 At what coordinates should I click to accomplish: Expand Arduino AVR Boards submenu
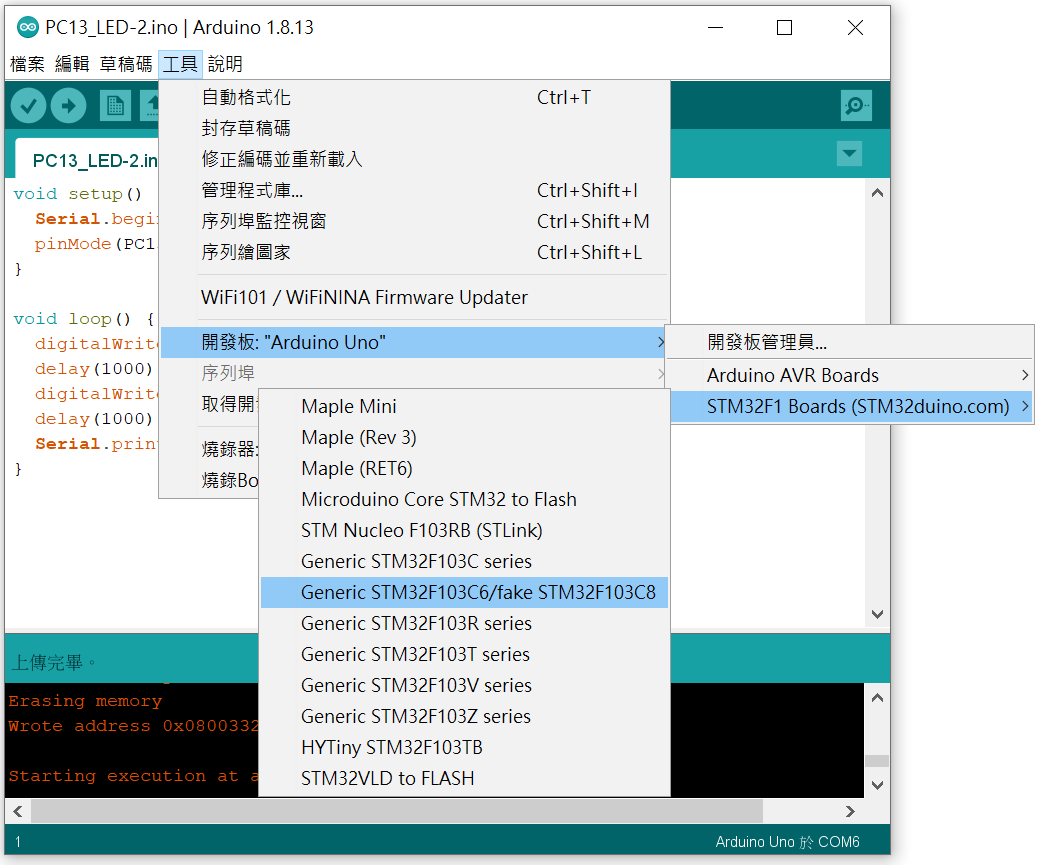click(x=850, y=375)
